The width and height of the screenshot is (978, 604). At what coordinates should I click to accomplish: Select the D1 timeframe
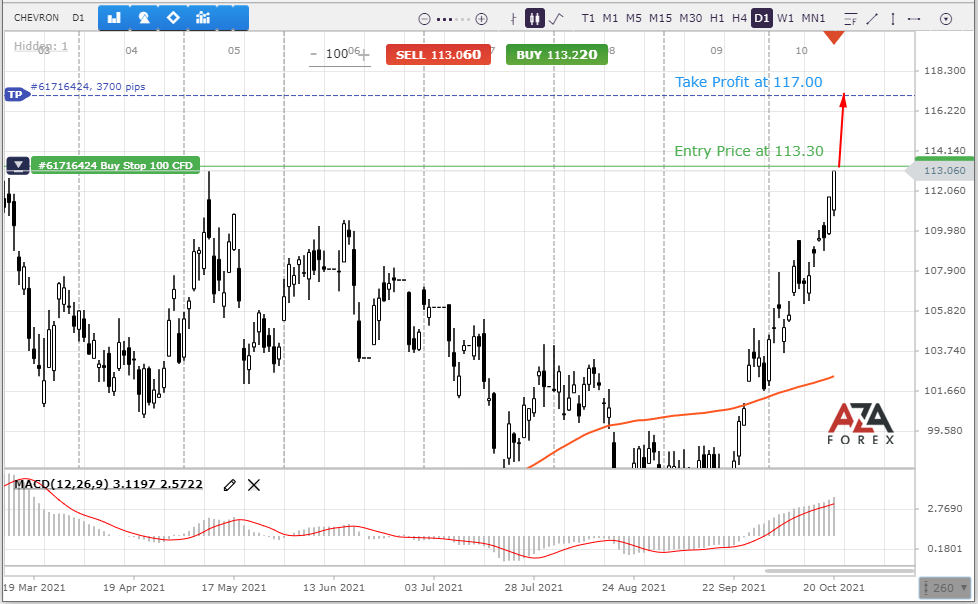(762, 18)
